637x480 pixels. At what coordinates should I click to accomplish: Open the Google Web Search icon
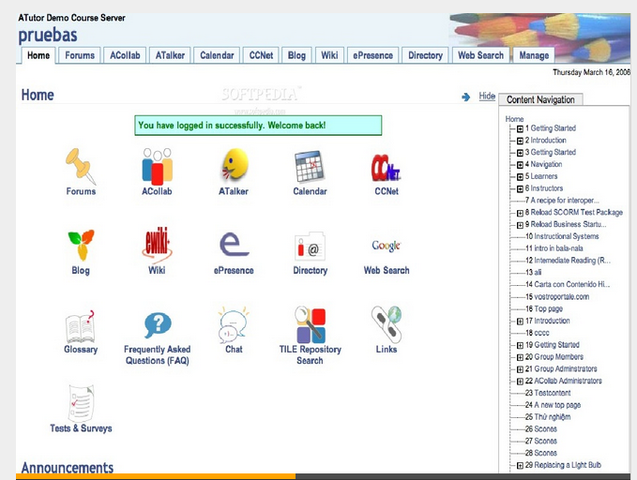(x=386, y=246)
